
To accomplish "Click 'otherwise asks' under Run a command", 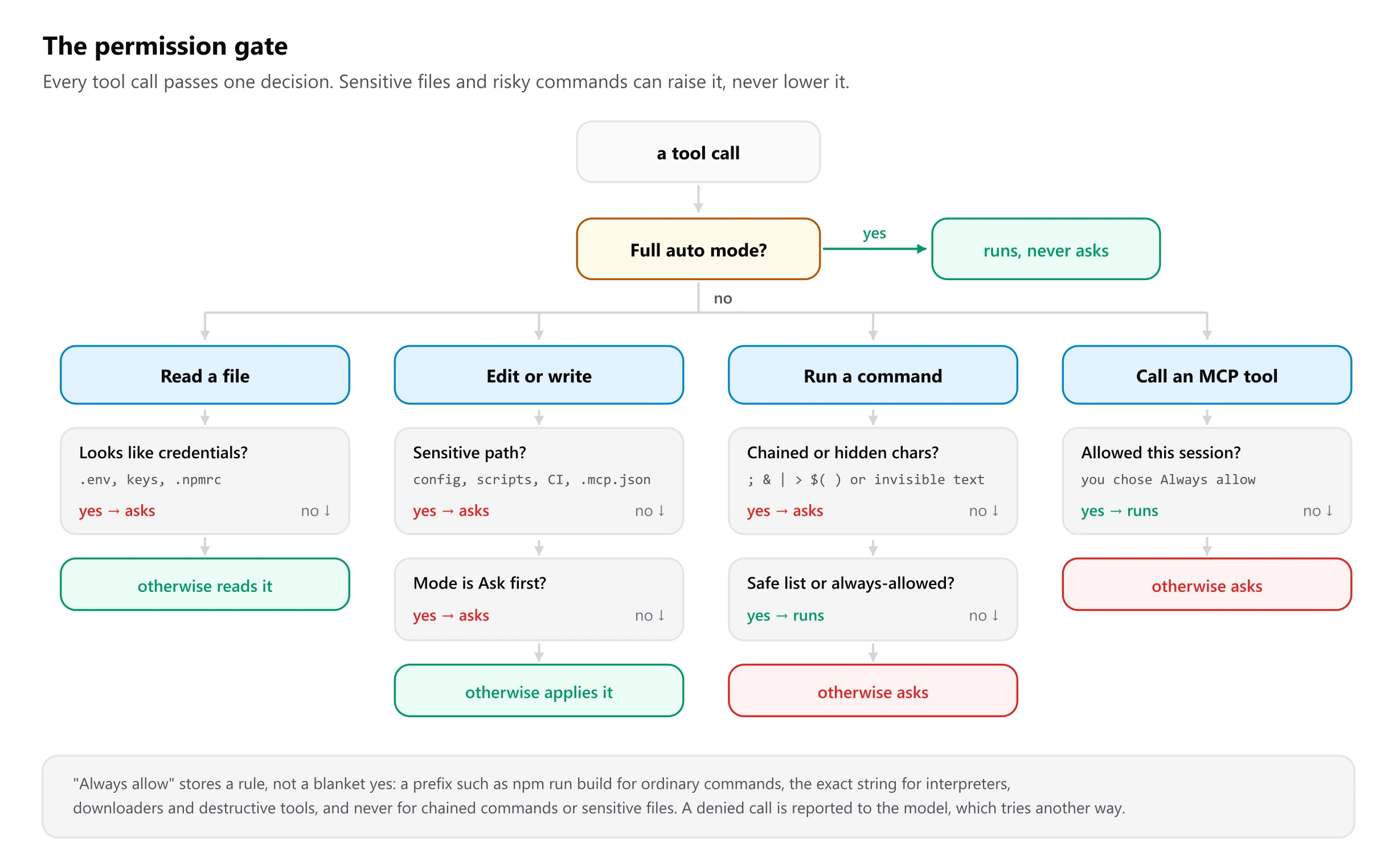I will (872, 690).
